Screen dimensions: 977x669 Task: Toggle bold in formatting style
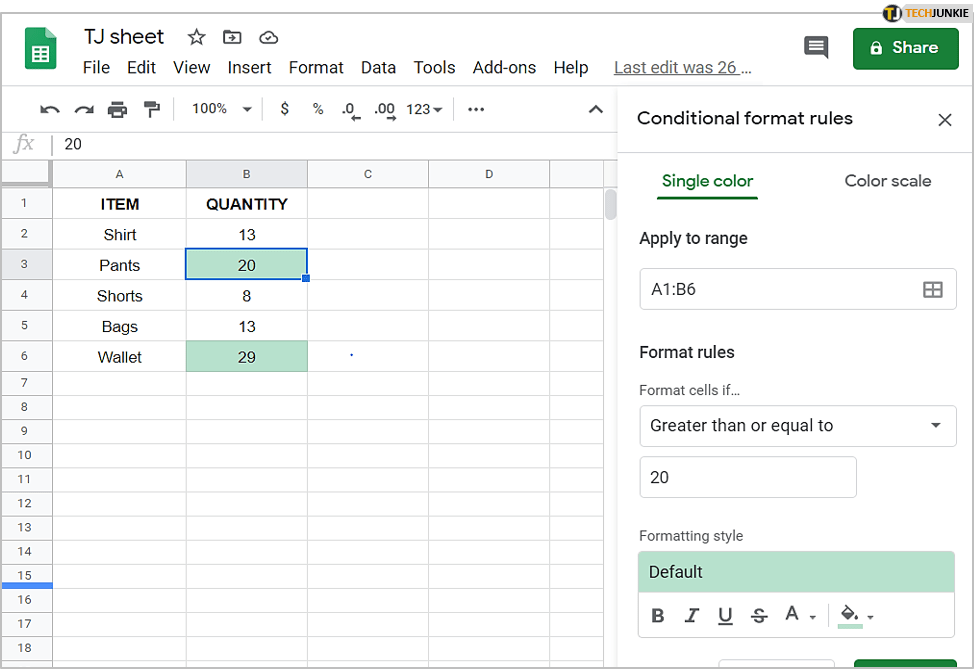658,616
